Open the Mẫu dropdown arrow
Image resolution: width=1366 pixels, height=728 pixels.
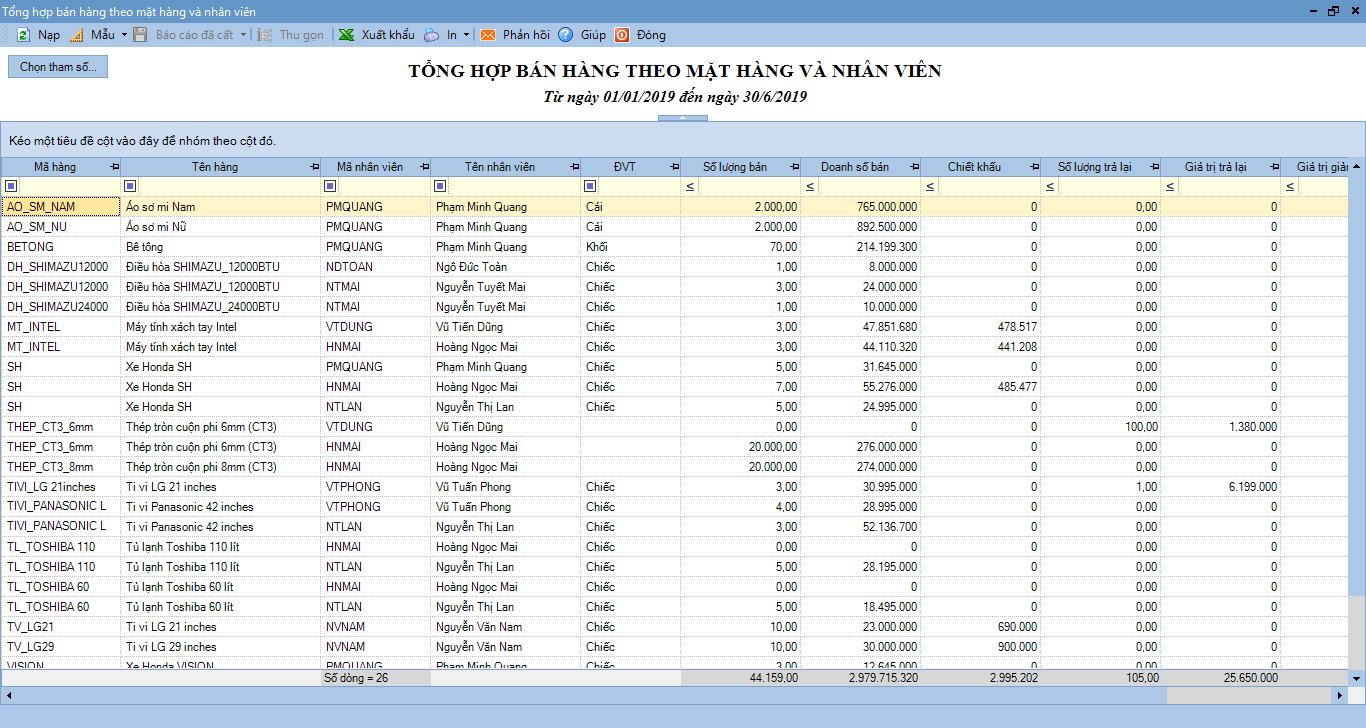124,35
